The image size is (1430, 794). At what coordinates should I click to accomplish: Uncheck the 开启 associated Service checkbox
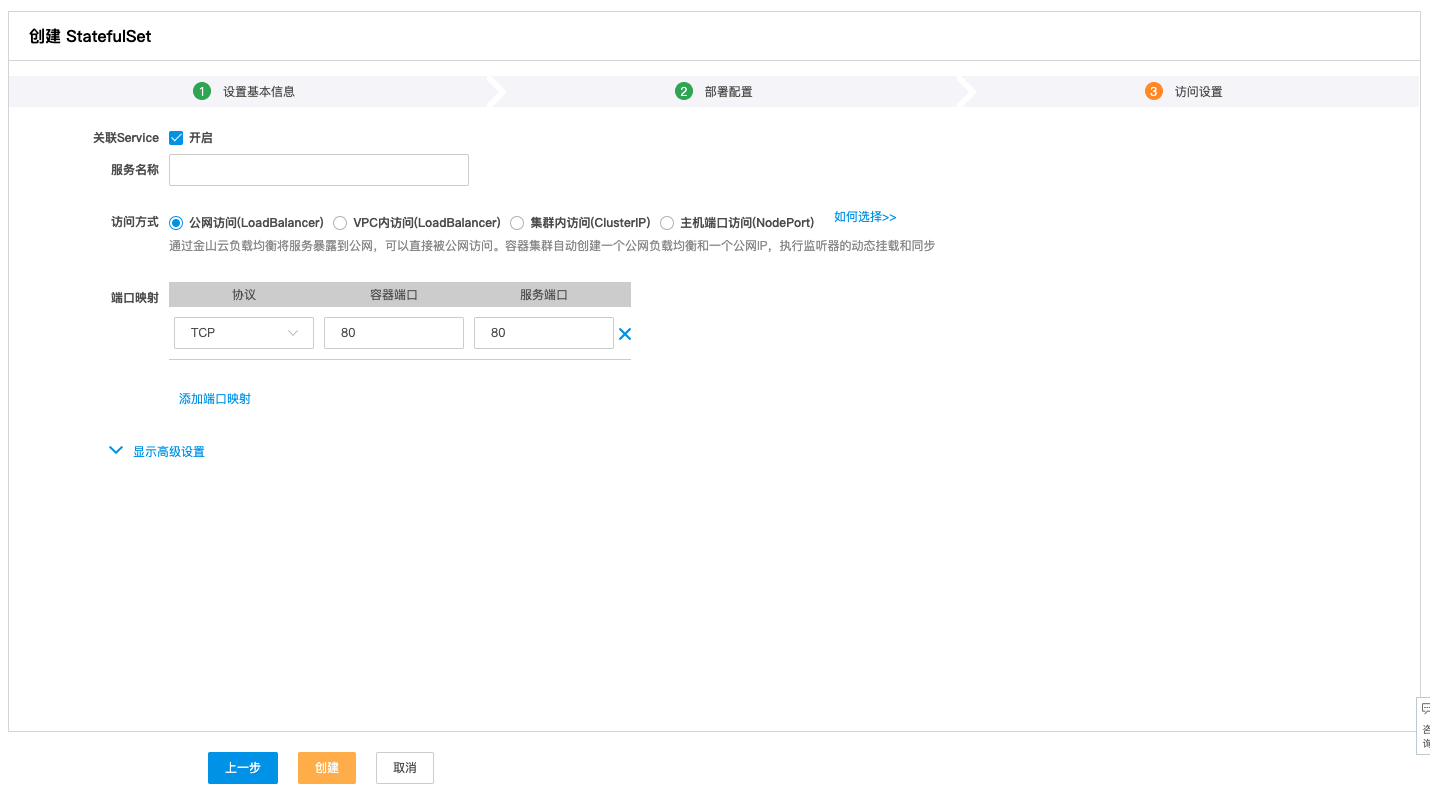tap(176, 138)
